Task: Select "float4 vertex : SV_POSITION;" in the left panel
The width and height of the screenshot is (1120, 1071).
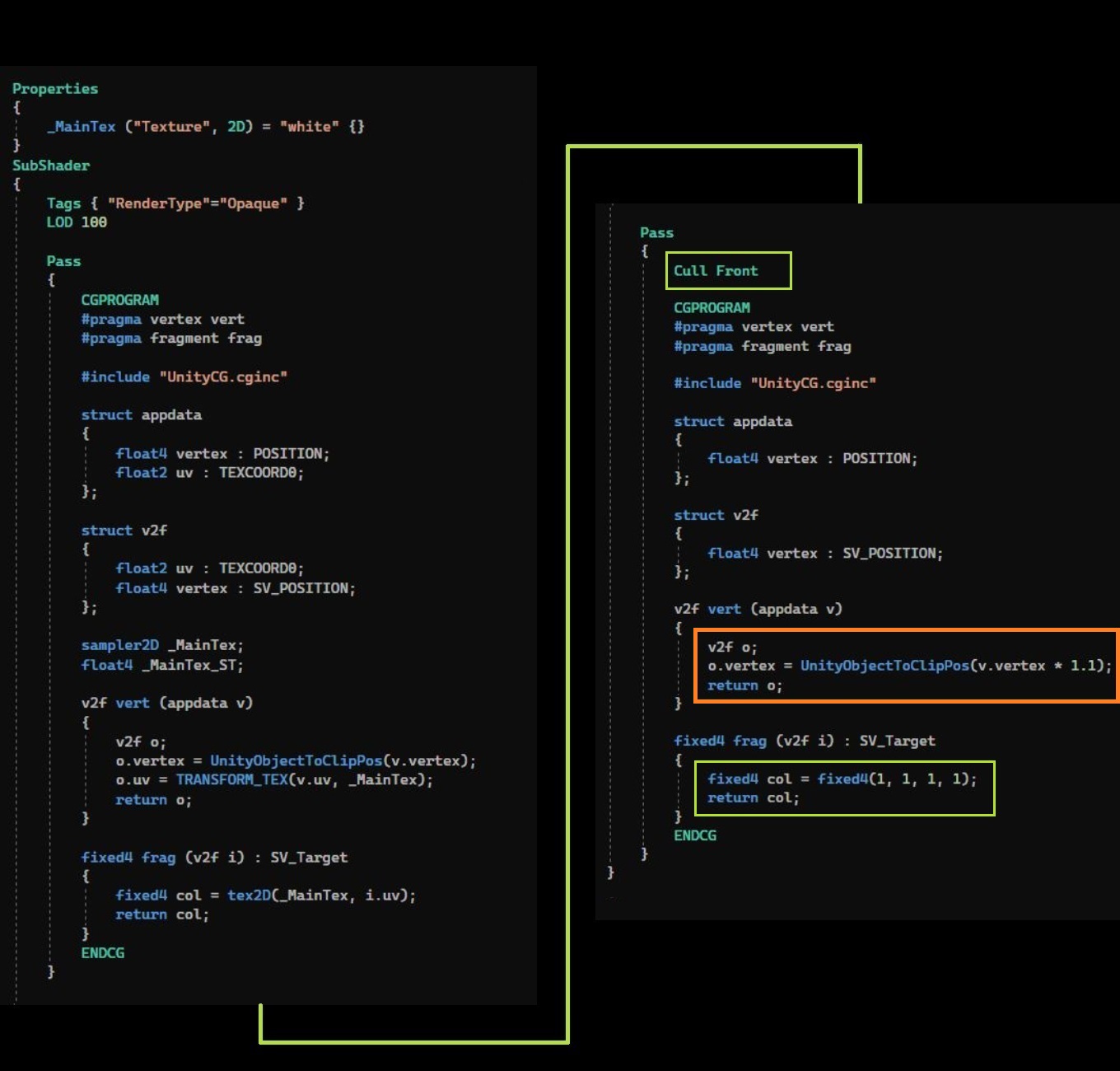Action: coord(236,587)
